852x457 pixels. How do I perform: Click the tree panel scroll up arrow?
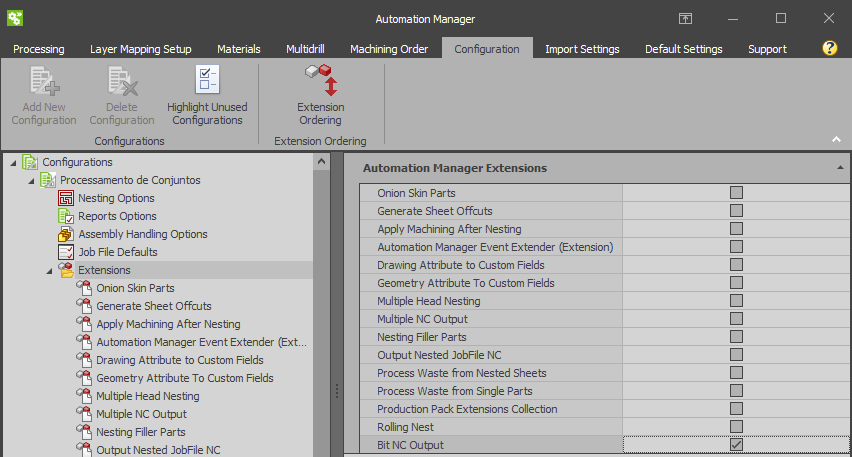tap(321, 162)
